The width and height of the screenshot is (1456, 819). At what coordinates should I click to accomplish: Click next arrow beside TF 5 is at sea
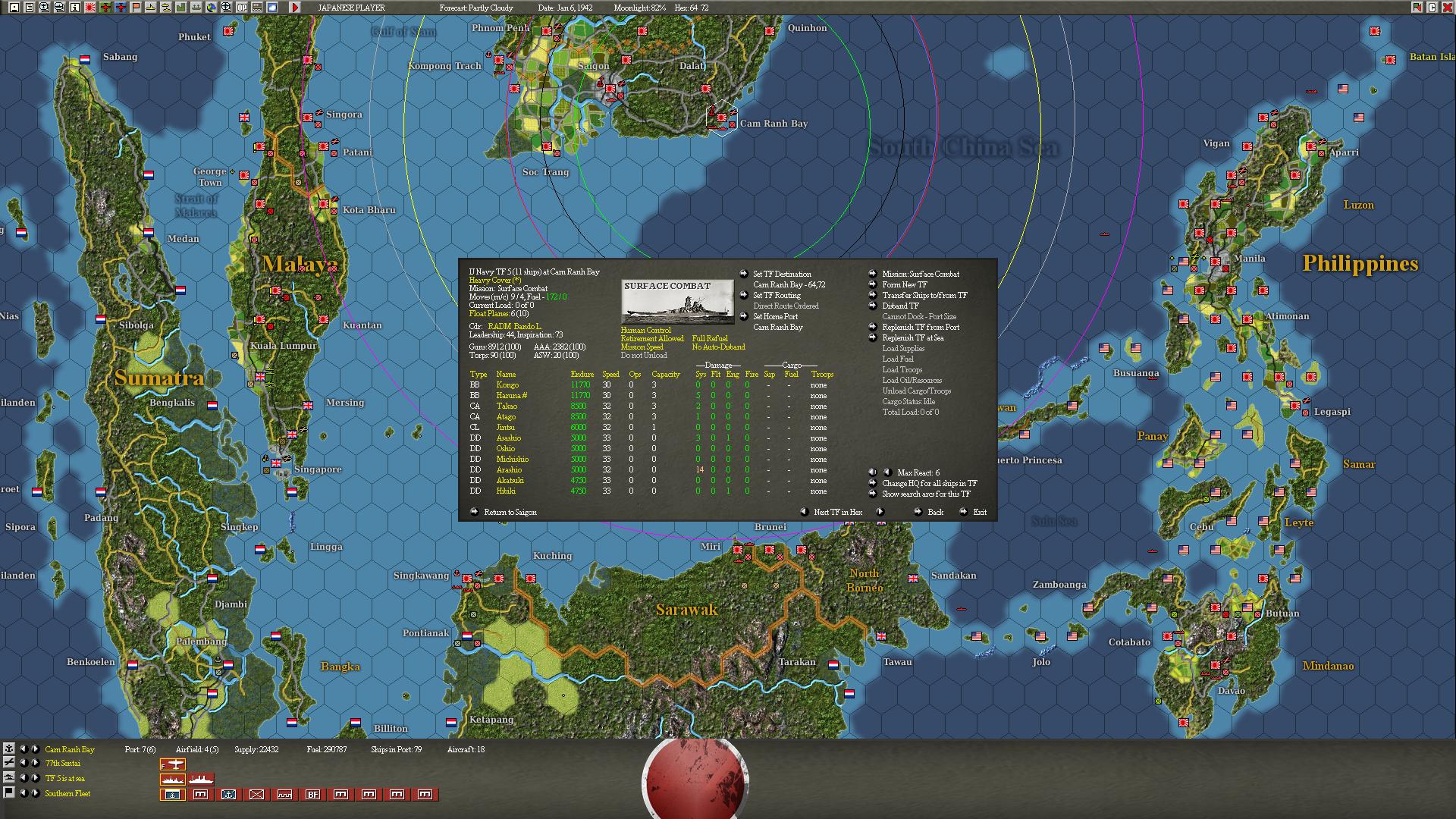35,778
